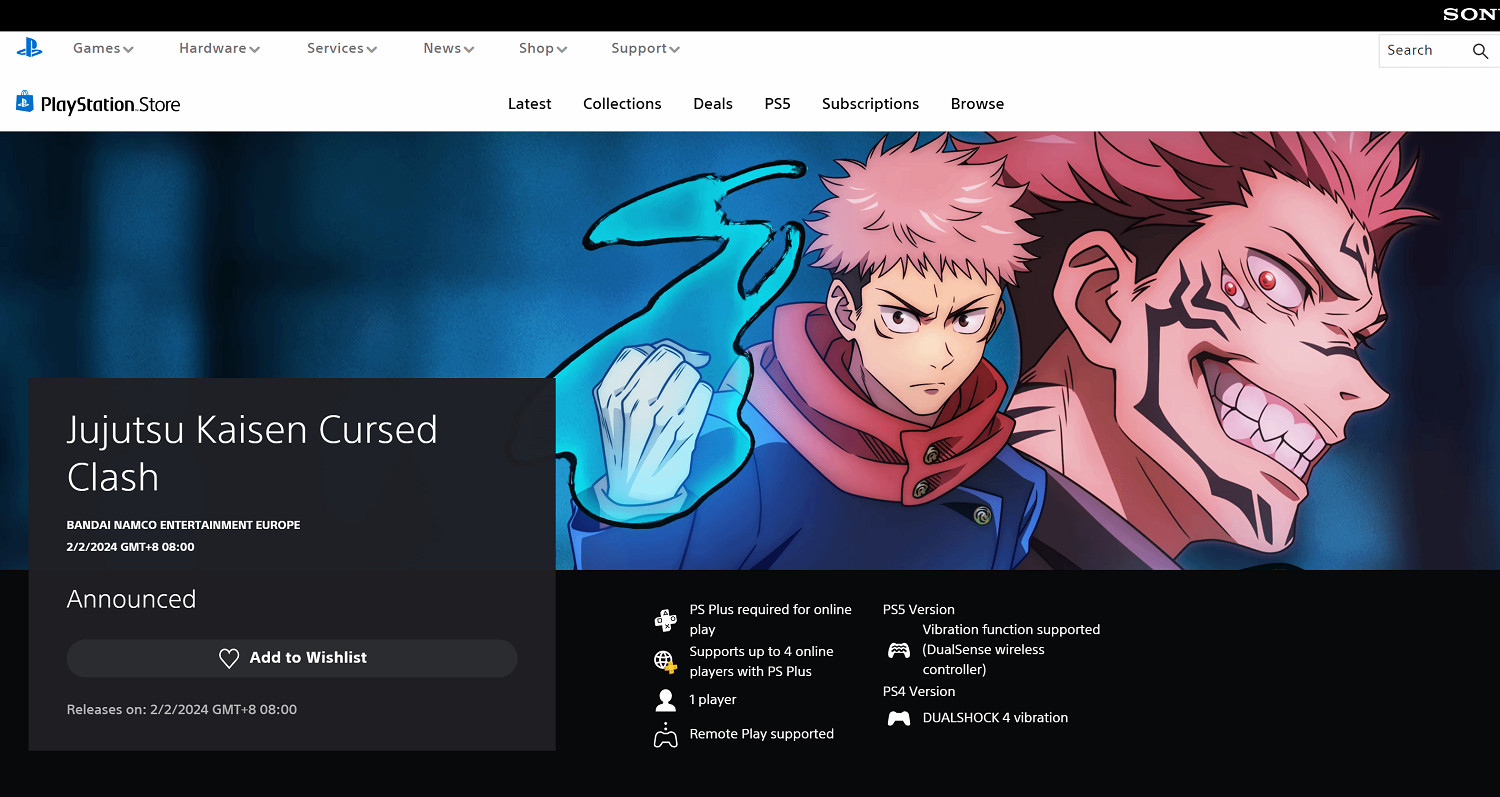Click the PlayStation Store shopping bag icon
This screenshot has height=797, width=1500.
click(x=25, y=102)
